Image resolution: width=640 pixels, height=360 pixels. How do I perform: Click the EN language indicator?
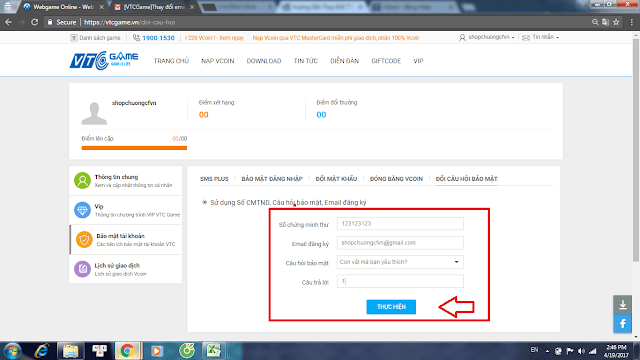[534, 350]
